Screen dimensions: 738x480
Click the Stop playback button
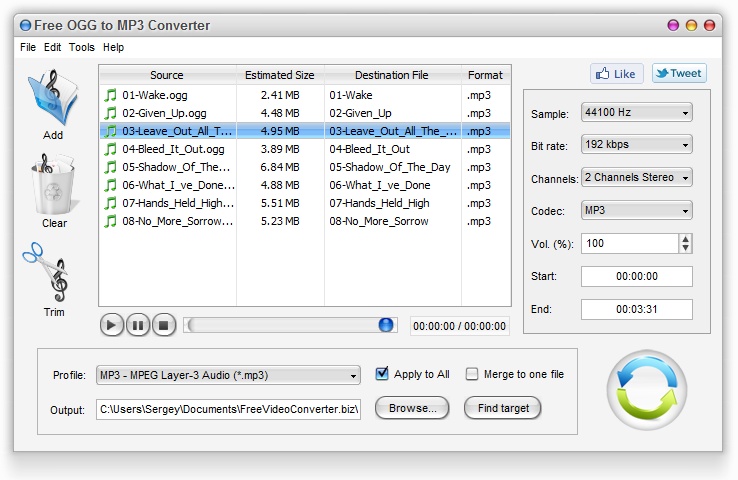[x=164, y=325]
